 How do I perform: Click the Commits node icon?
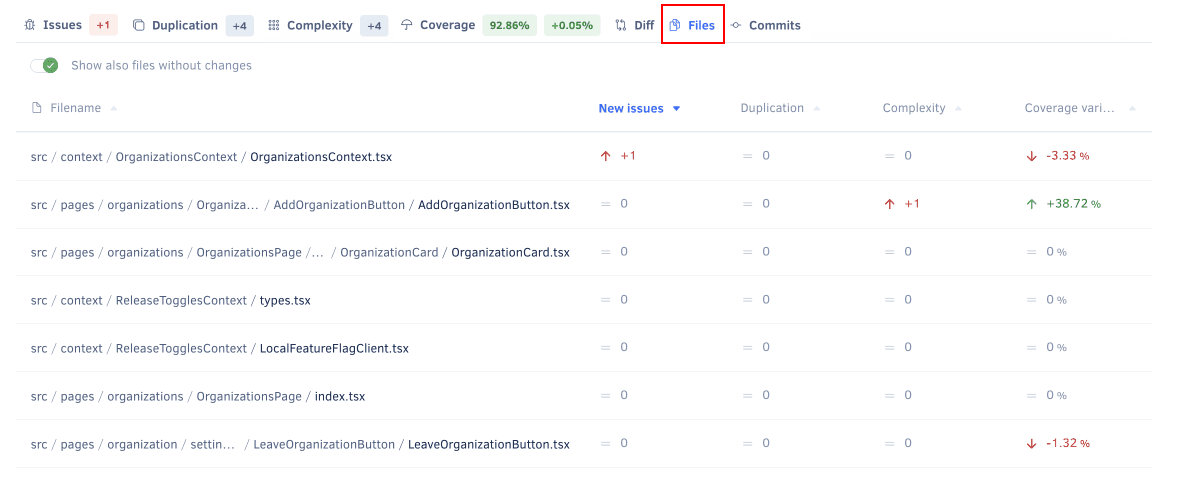pos(736,25)
